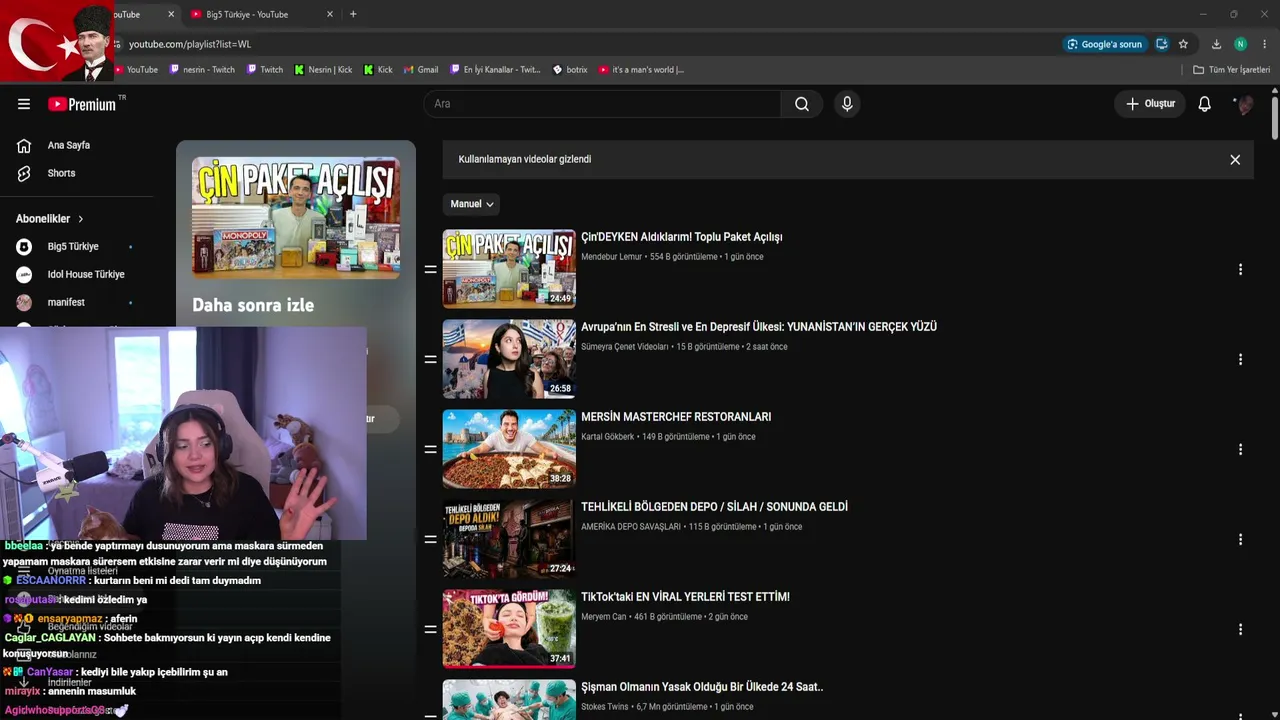Open options for MERSİN MASTERCHEF RESTORANLARI video

pyautogui.click(x=1240, y=449)
